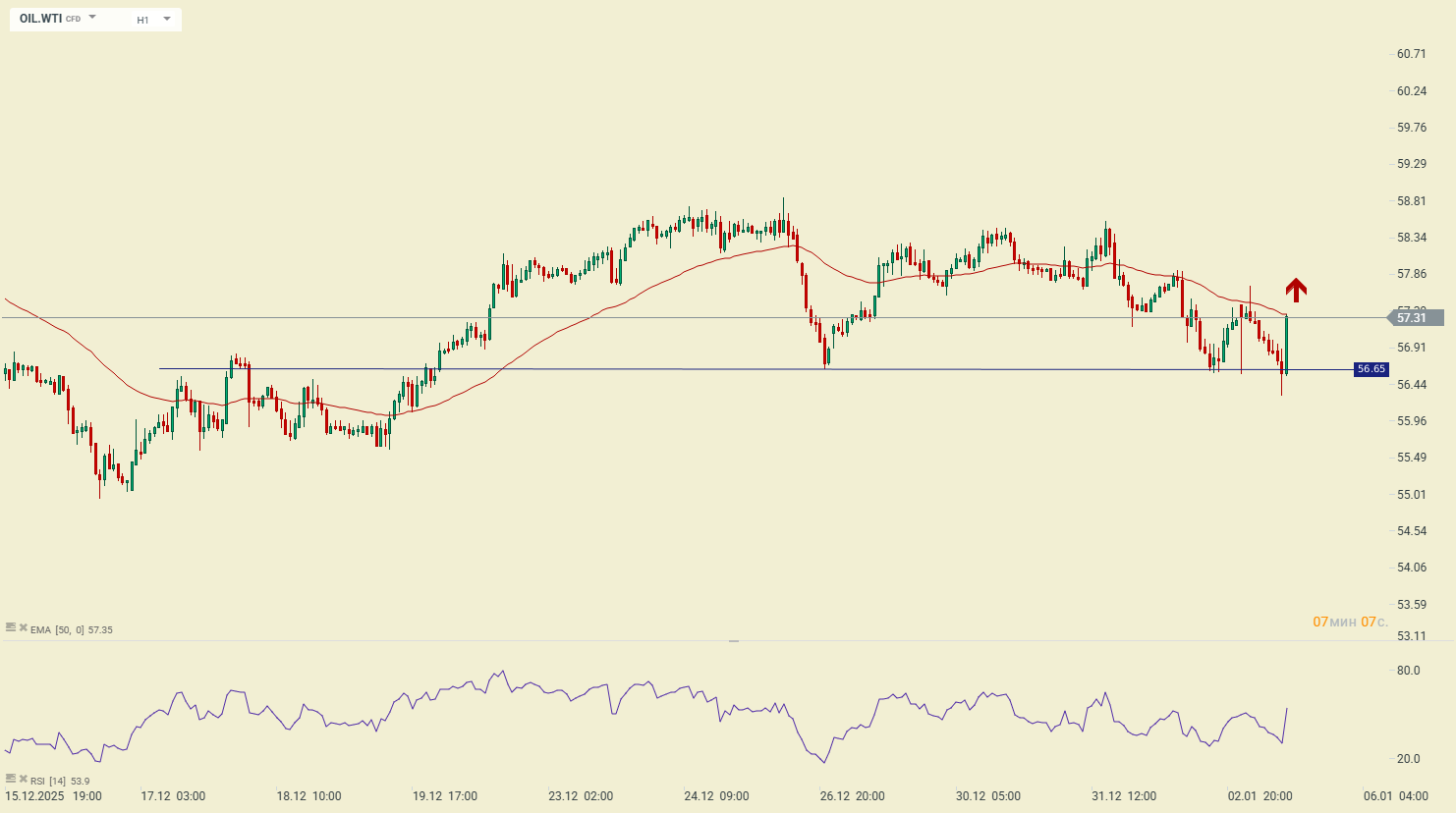Remove the RSI indicator with its X icon
This screenshot has height=813, width=1456.
click(x=23, y=779)
